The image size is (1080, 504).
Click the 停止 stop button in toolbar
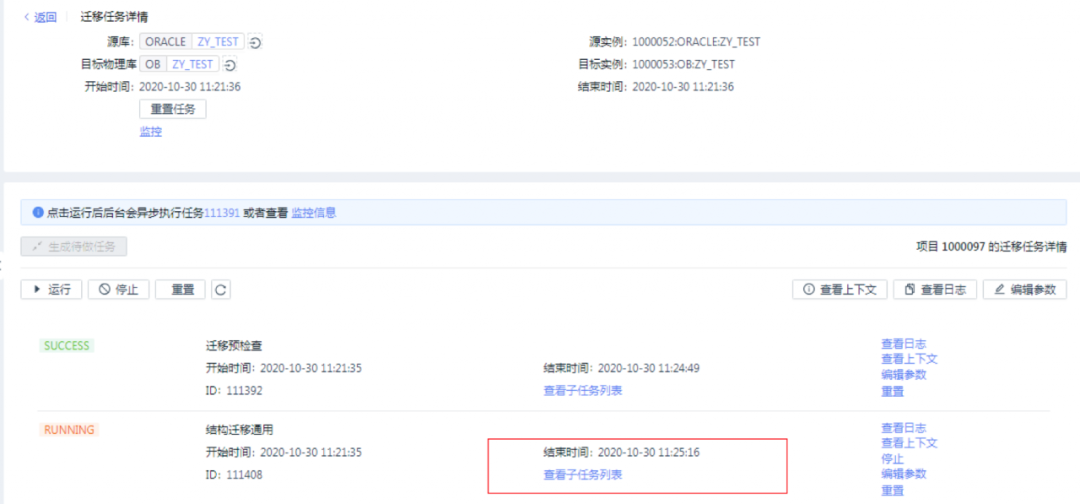tap(118, 290)
